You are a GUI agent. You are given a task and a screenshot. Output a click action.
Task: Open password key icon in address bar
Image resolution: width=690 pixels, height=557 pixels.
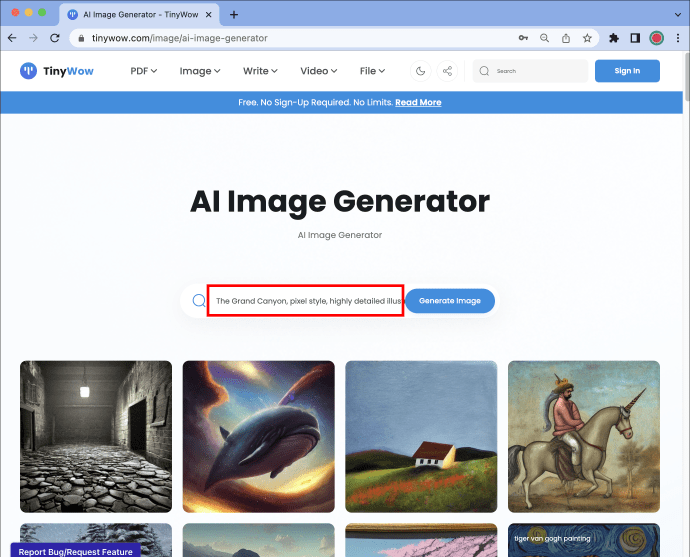point(523,38)
